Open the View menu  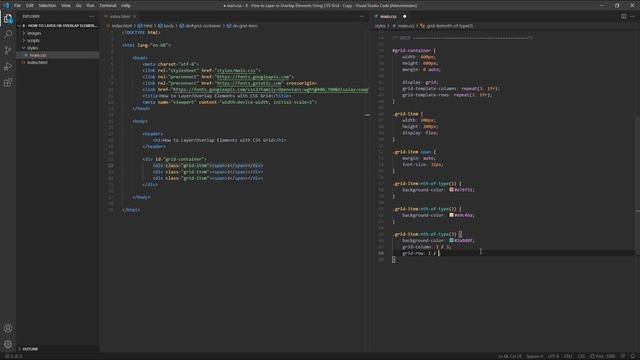point(66,6)
